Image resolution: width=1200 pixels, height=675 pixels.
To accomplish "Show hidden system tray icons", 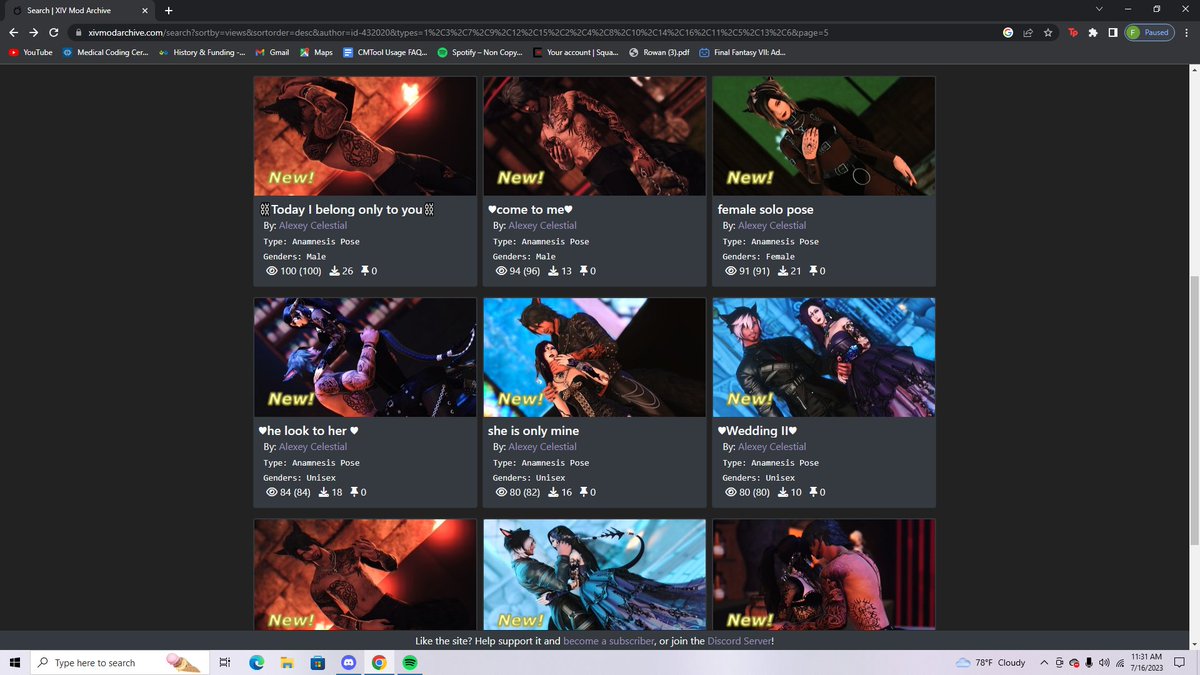I will (1044, 663).
